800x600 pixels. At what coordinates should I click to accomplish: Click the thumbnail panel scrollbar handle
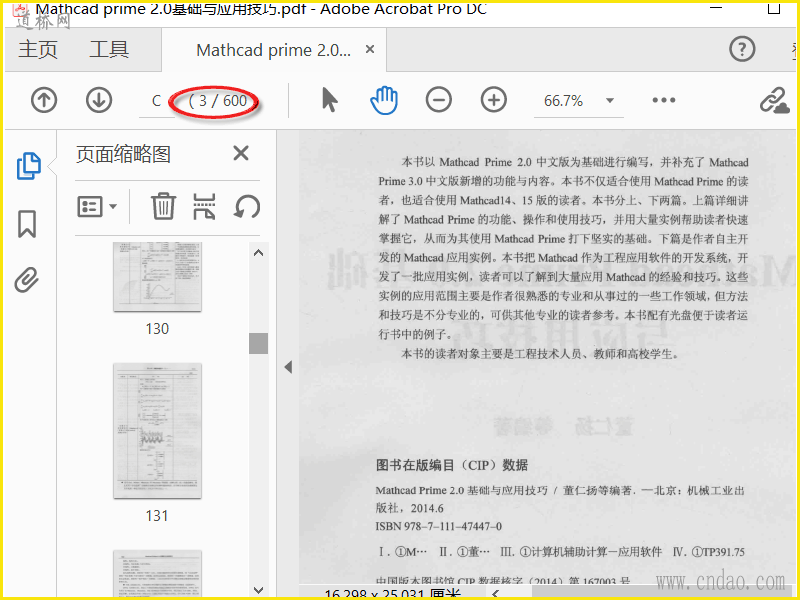click(258, 343)
